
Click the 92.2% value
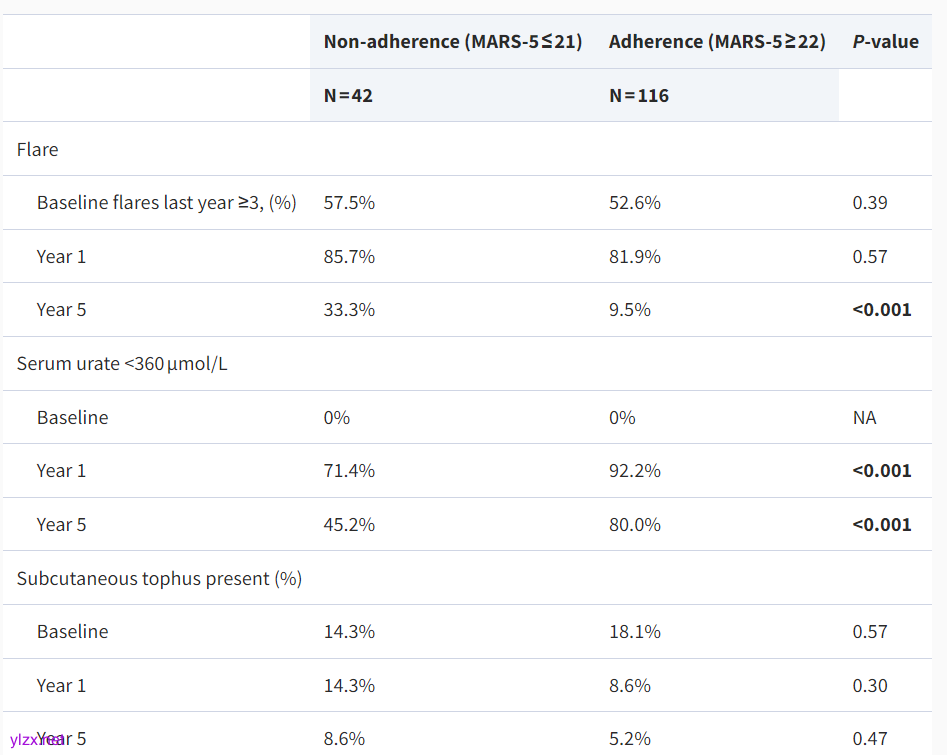(x=635, y=471)
